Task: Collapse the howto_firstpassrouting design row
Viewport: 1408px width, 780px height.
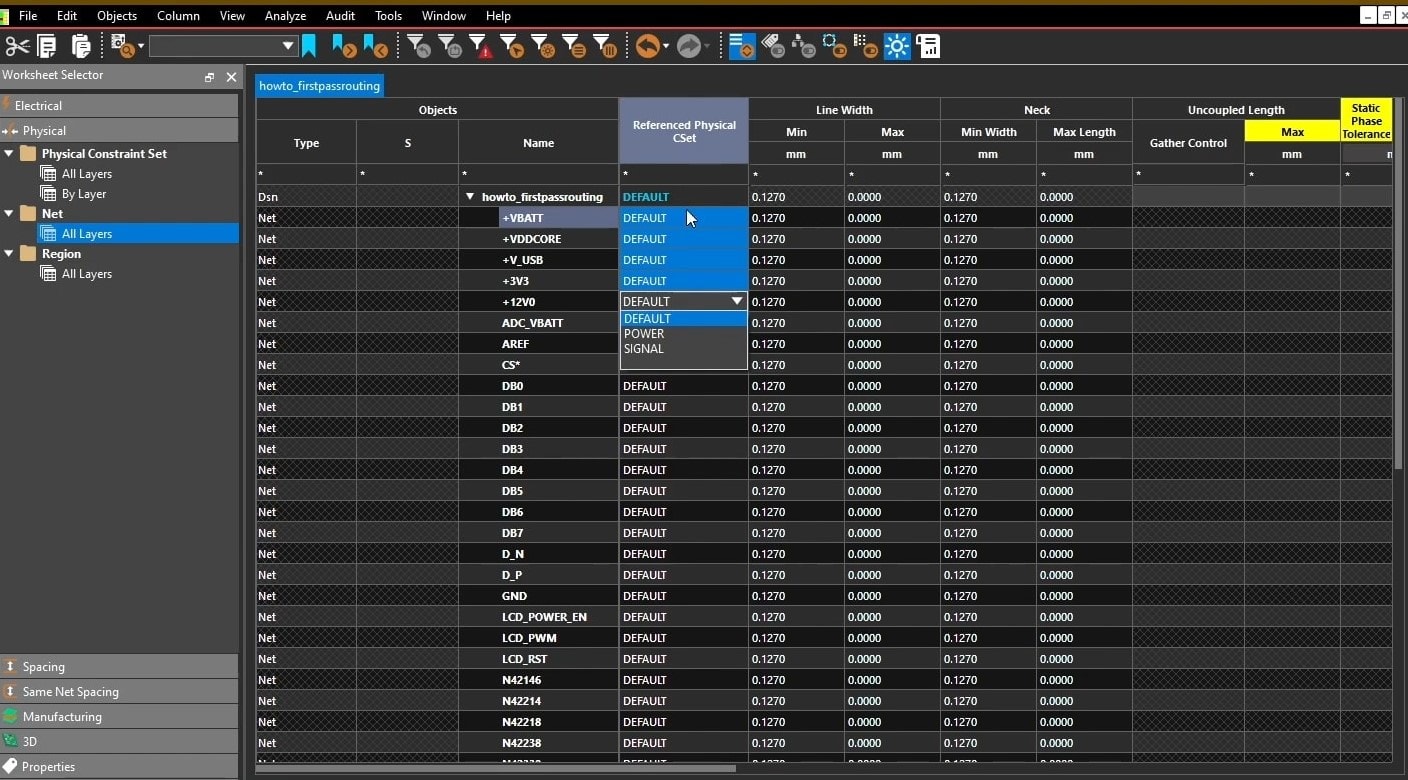Action: (x=470, y=197)
